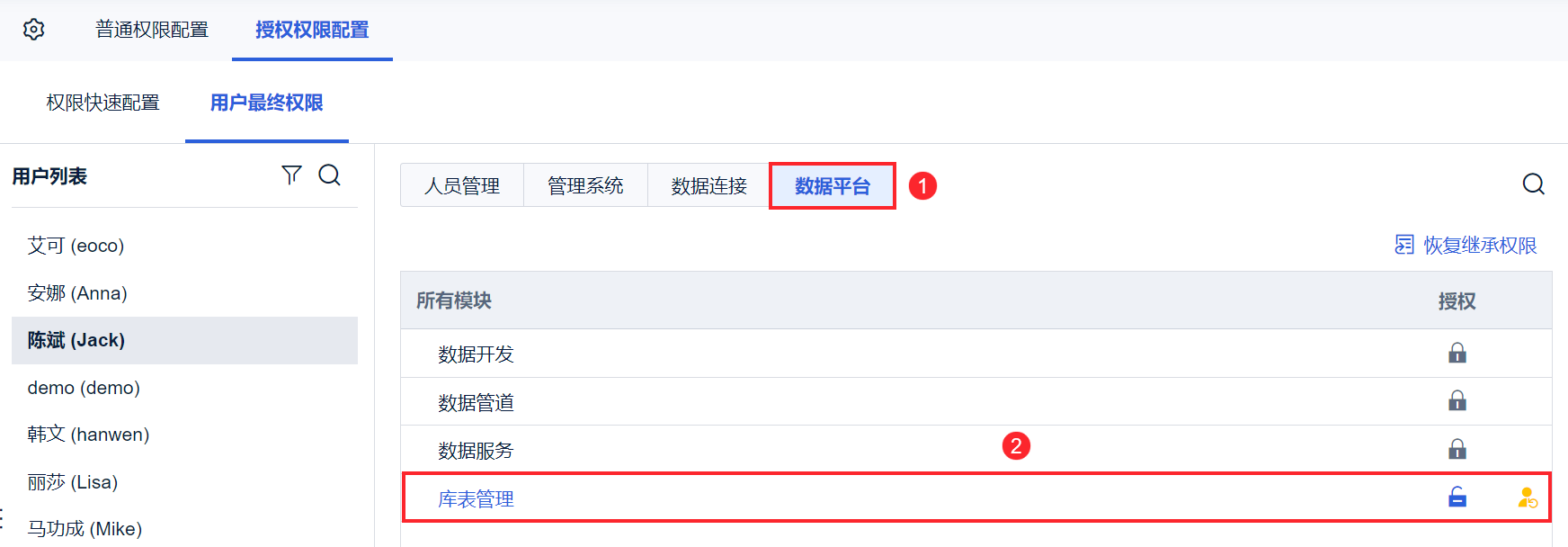Filter the user list with funnel icon
Viewport: 1568px width, 547px height.
[291, 175]
